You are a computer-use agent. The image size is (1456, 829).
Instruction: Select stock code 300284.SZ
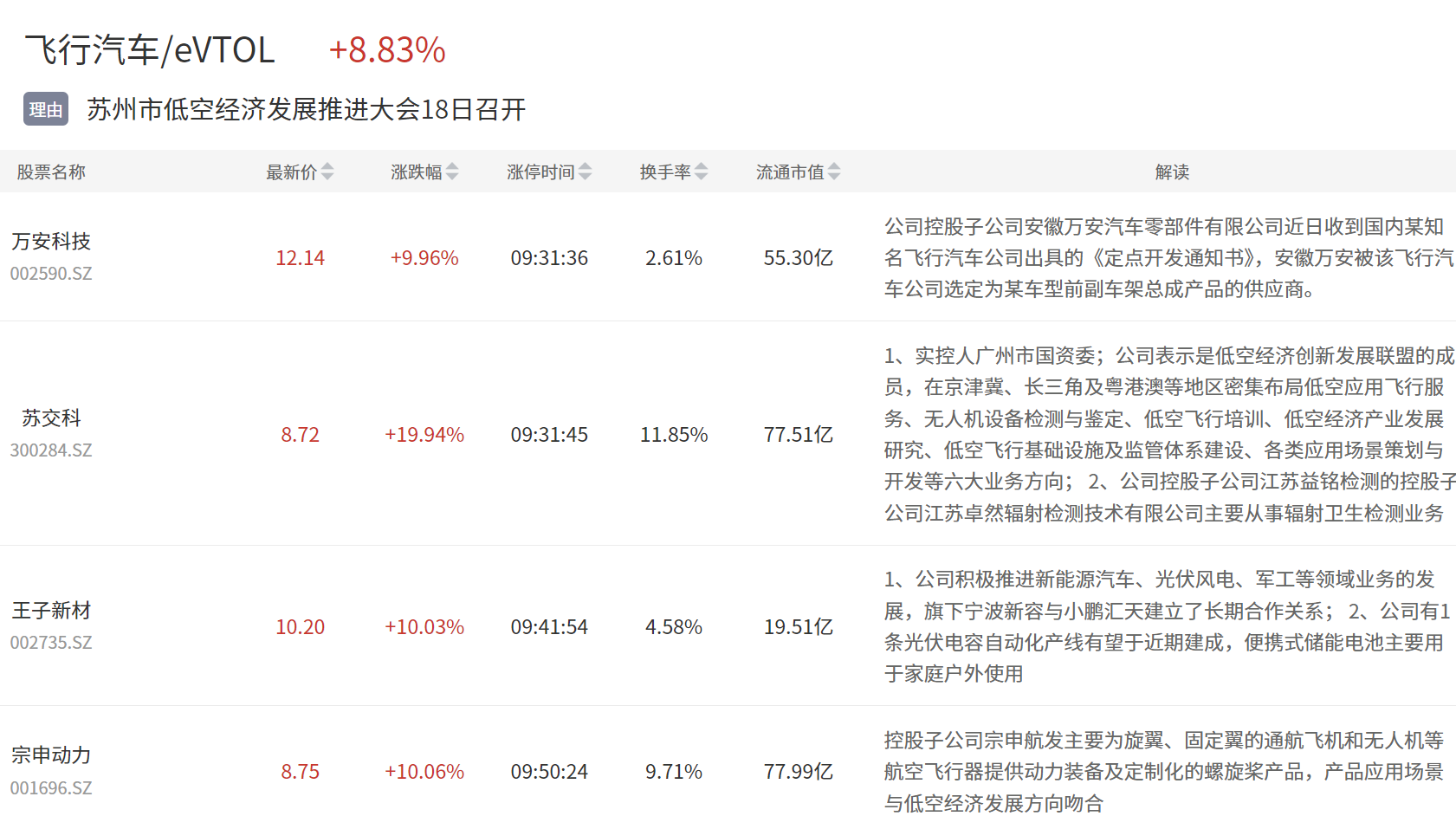[51, 450]
